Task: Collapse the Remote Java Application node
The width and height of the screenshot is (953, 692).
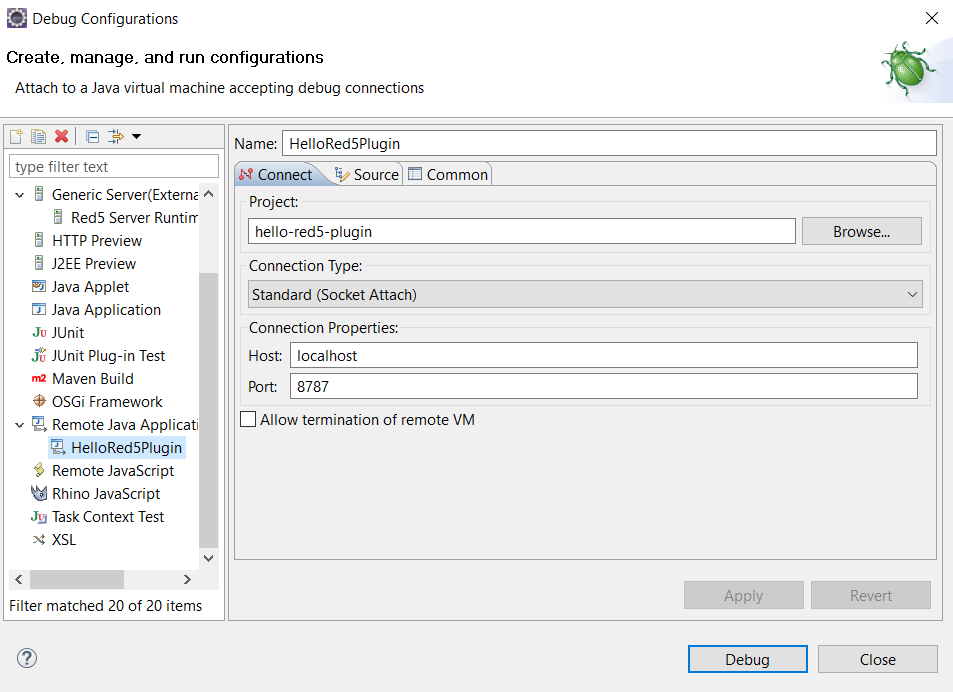Action: [x=19, y=425]
